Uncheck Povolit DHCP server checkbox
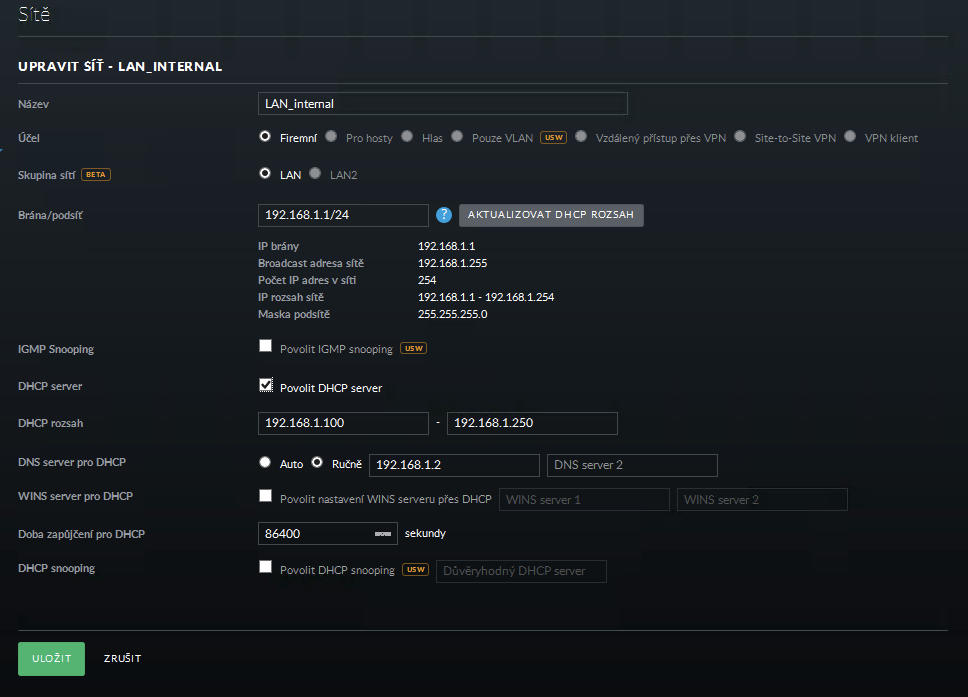The image size is (968, 697). (x=265, y=385)
